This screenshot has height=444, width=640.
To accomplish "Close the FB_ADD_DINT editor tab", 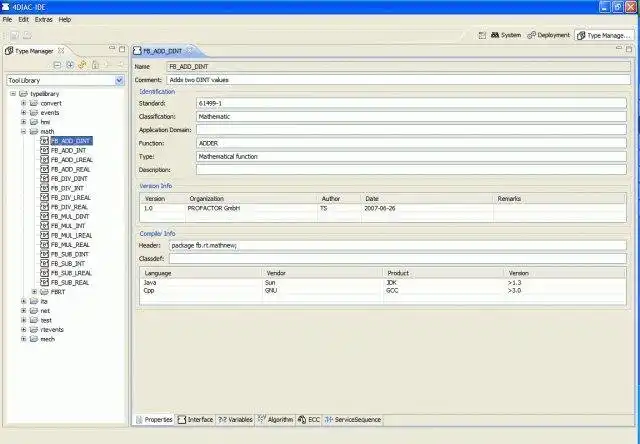I will click(x=189, y=51).
